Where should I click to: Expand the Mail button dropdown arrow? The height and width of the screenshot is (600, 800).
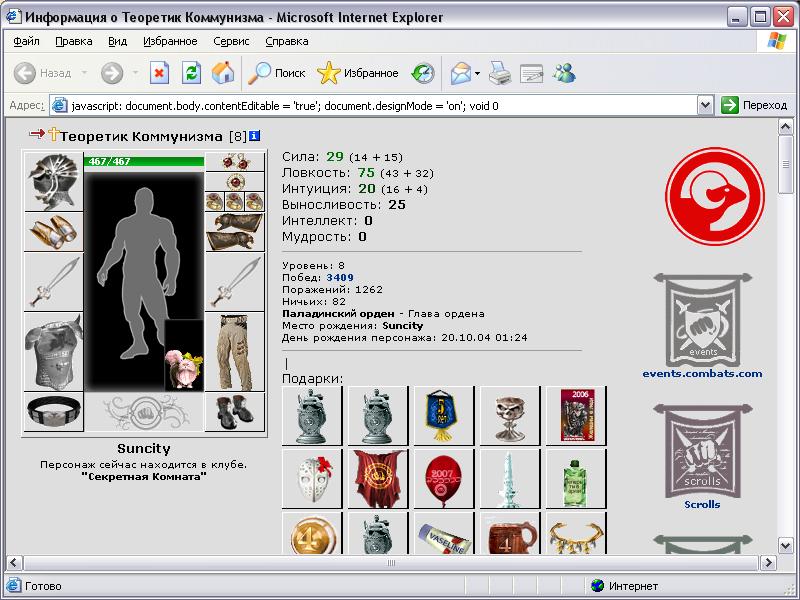click(x=478, y=73)
